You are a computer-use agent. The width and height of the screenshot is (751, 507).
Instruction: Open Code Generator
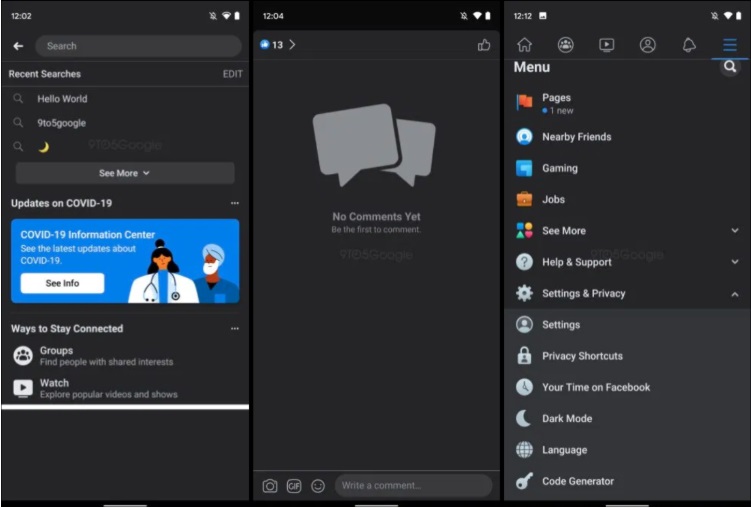tap(627, 481)
